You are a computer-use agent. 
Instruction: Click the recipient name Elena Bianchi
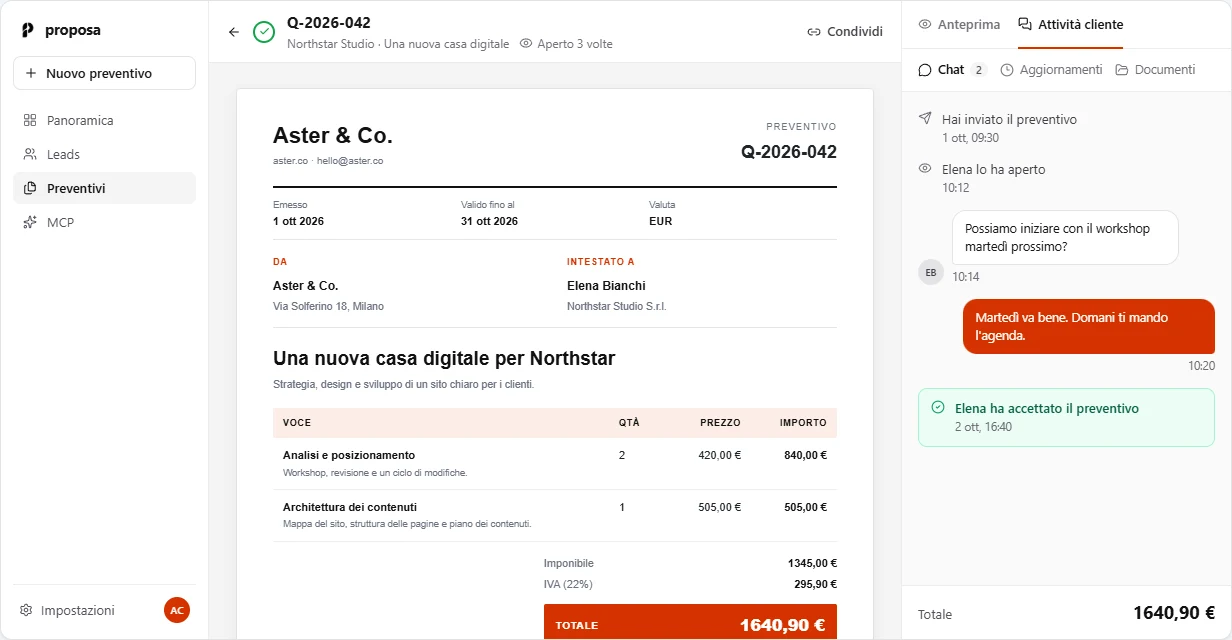pos(606,286)
